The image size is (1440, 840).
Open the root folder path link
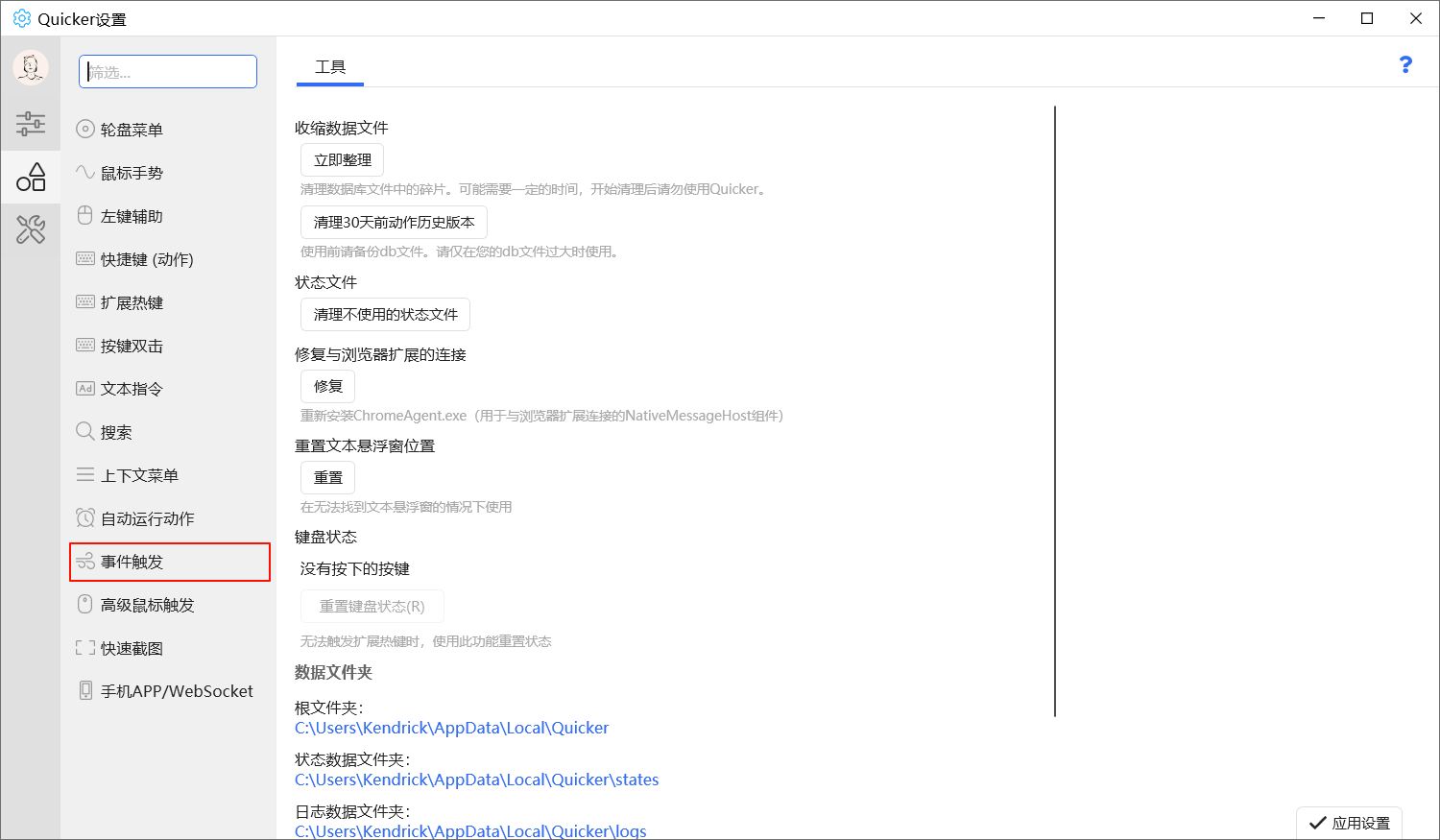tap(451, 728)
